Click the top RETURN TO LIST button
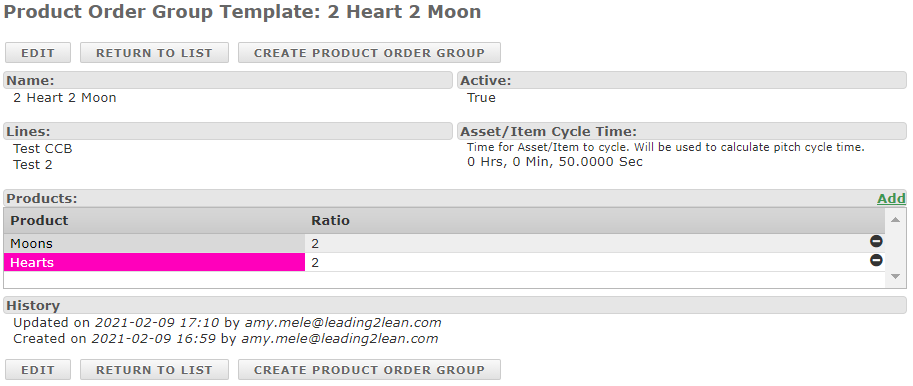Screen dimensions: 913x386 coord(154,52)
